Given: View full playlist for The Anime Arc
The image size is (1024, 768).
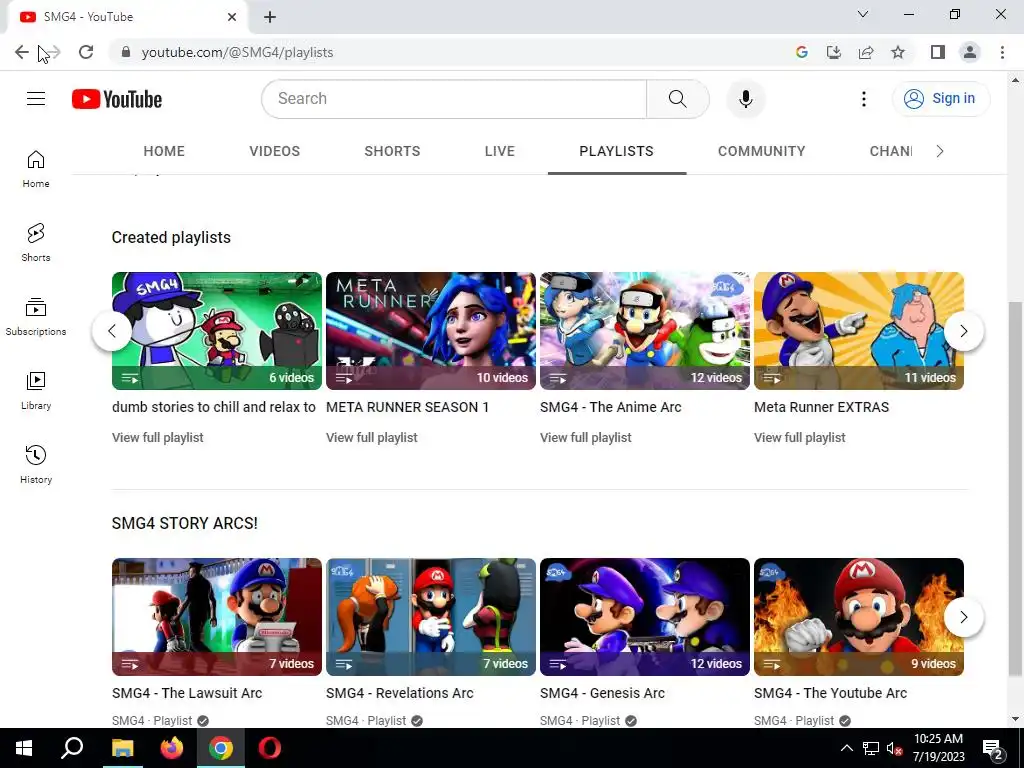Looking at the screenshot, I should (586, 438).
